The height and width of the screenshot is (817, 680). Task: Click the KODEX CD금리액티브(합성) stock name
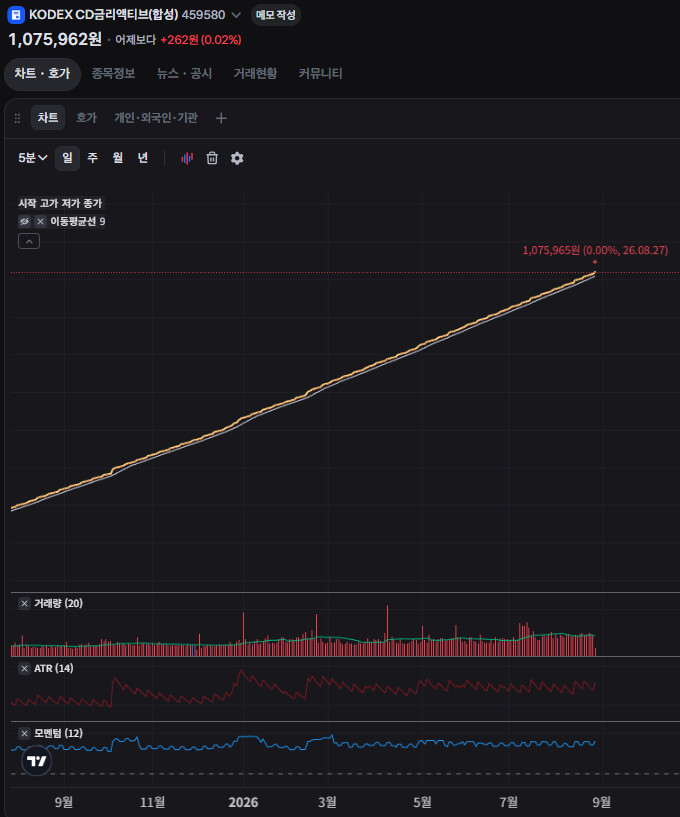[104, 15]
